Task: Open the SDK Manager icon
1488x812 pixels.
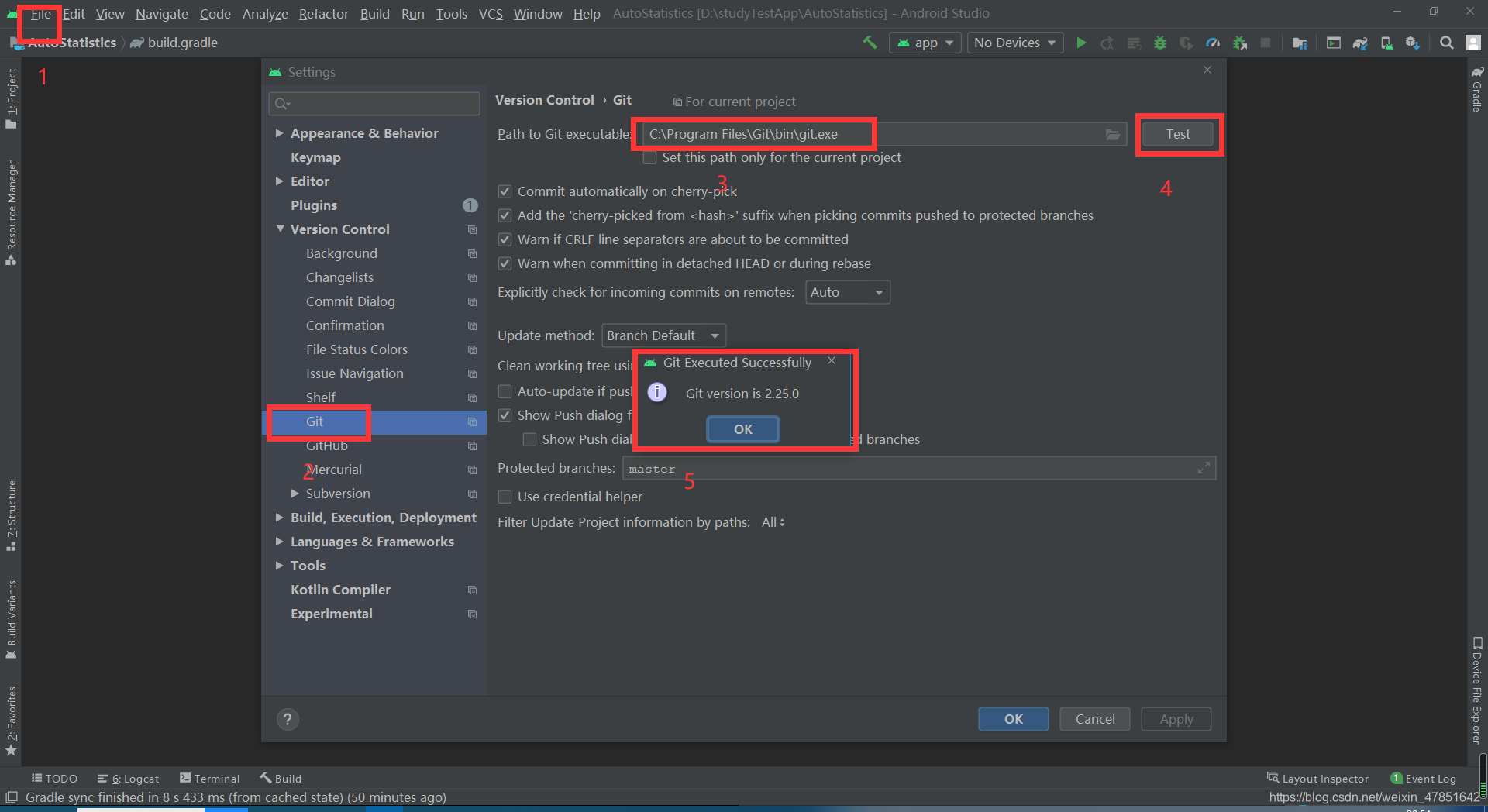Action: (1413, 43)
